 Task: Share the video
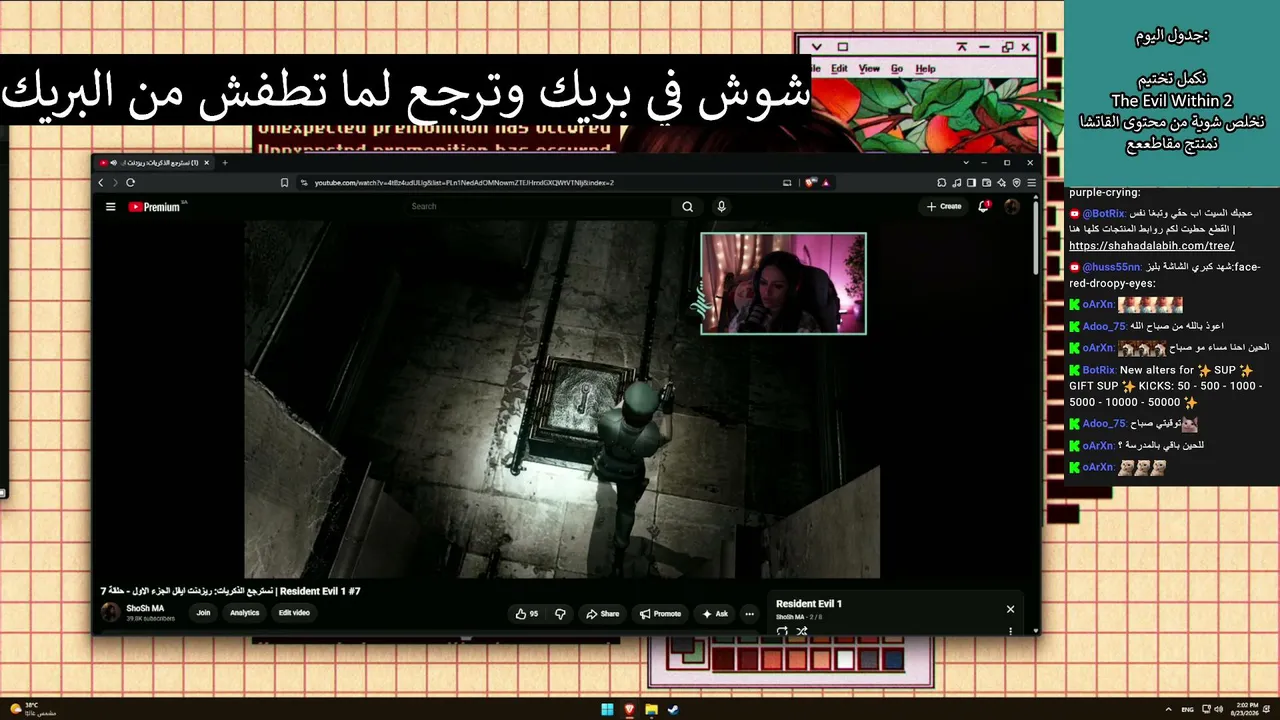point(603,614)
